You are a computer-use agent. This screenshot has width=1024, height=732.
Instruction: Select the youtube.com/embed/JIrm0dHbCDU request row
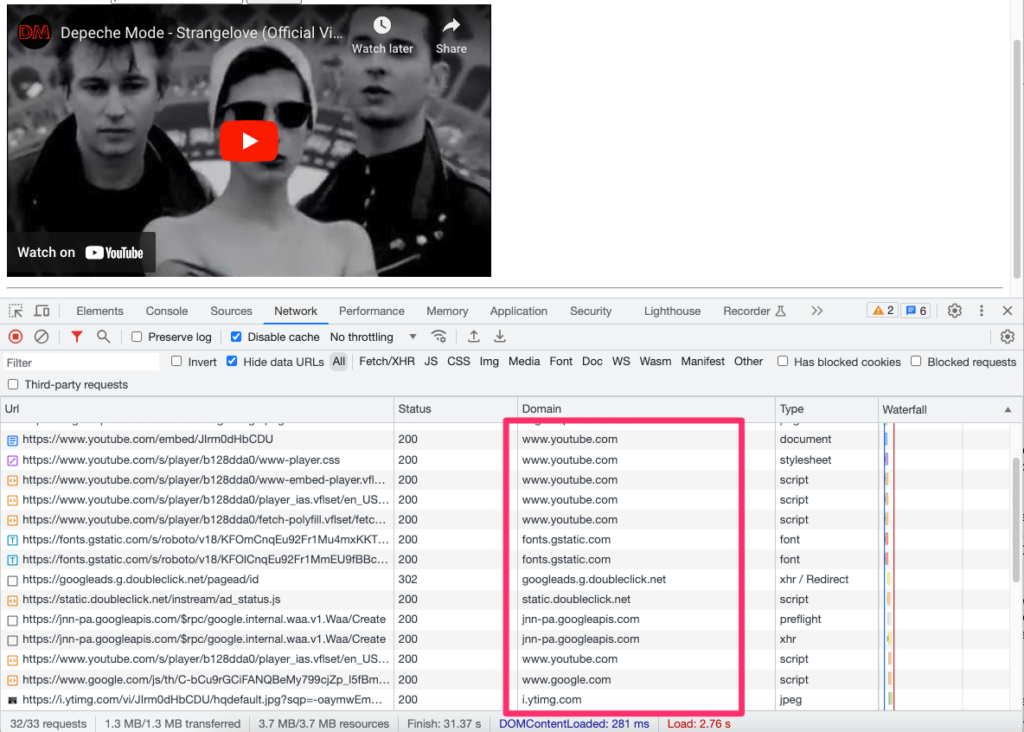click(506, 439)
